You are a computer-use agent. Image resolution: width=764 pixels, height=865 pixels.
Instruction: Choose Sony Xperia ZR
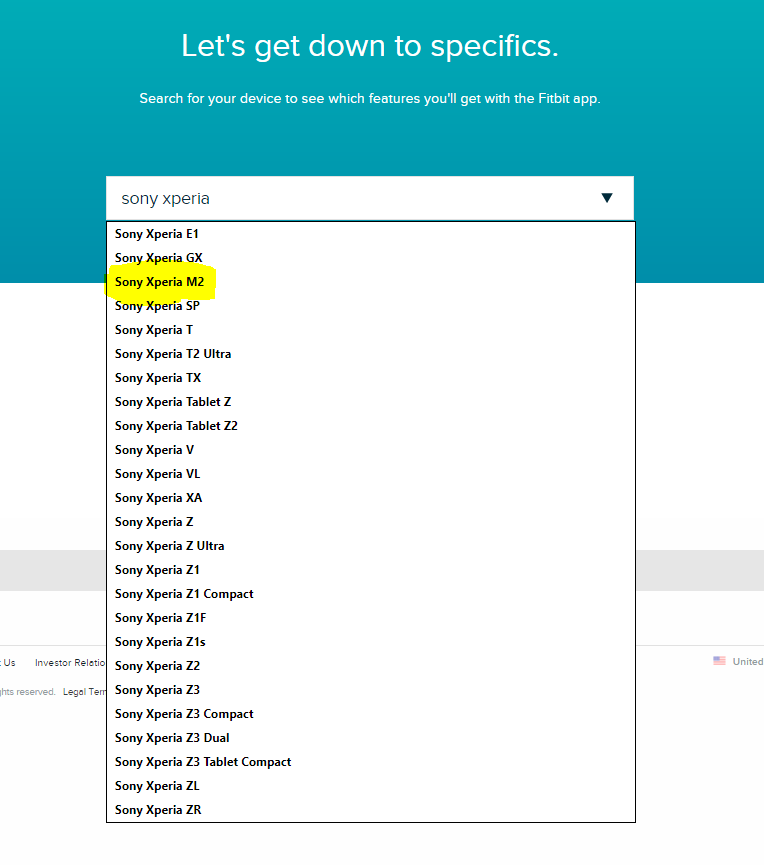[x=371, y=810]
